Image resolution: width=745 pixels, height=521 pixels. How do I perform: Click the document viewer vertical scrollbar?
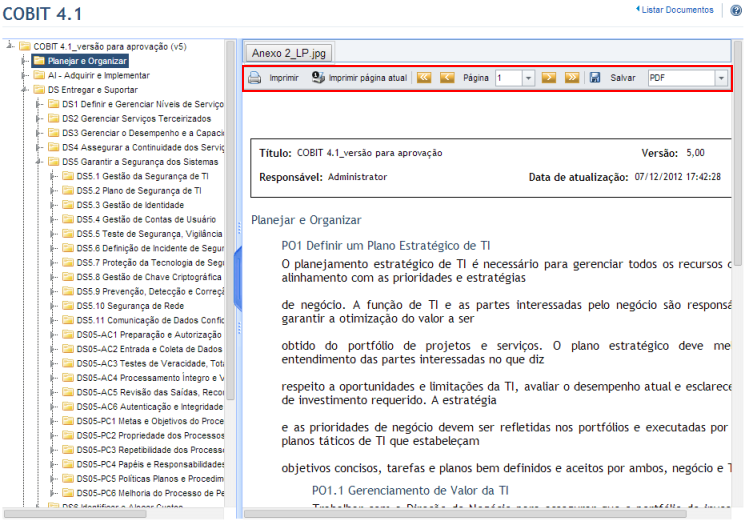pyautogui.click(x=737, y=153)
